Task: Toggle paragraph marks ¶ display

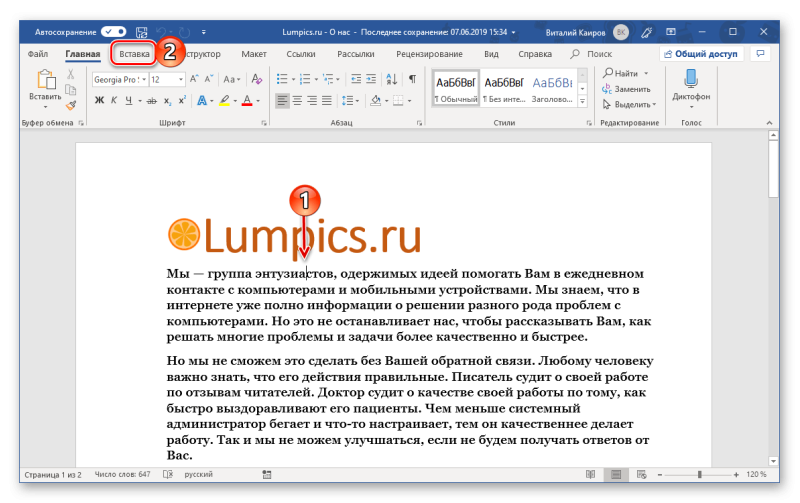Action: (x=412, y=79)
